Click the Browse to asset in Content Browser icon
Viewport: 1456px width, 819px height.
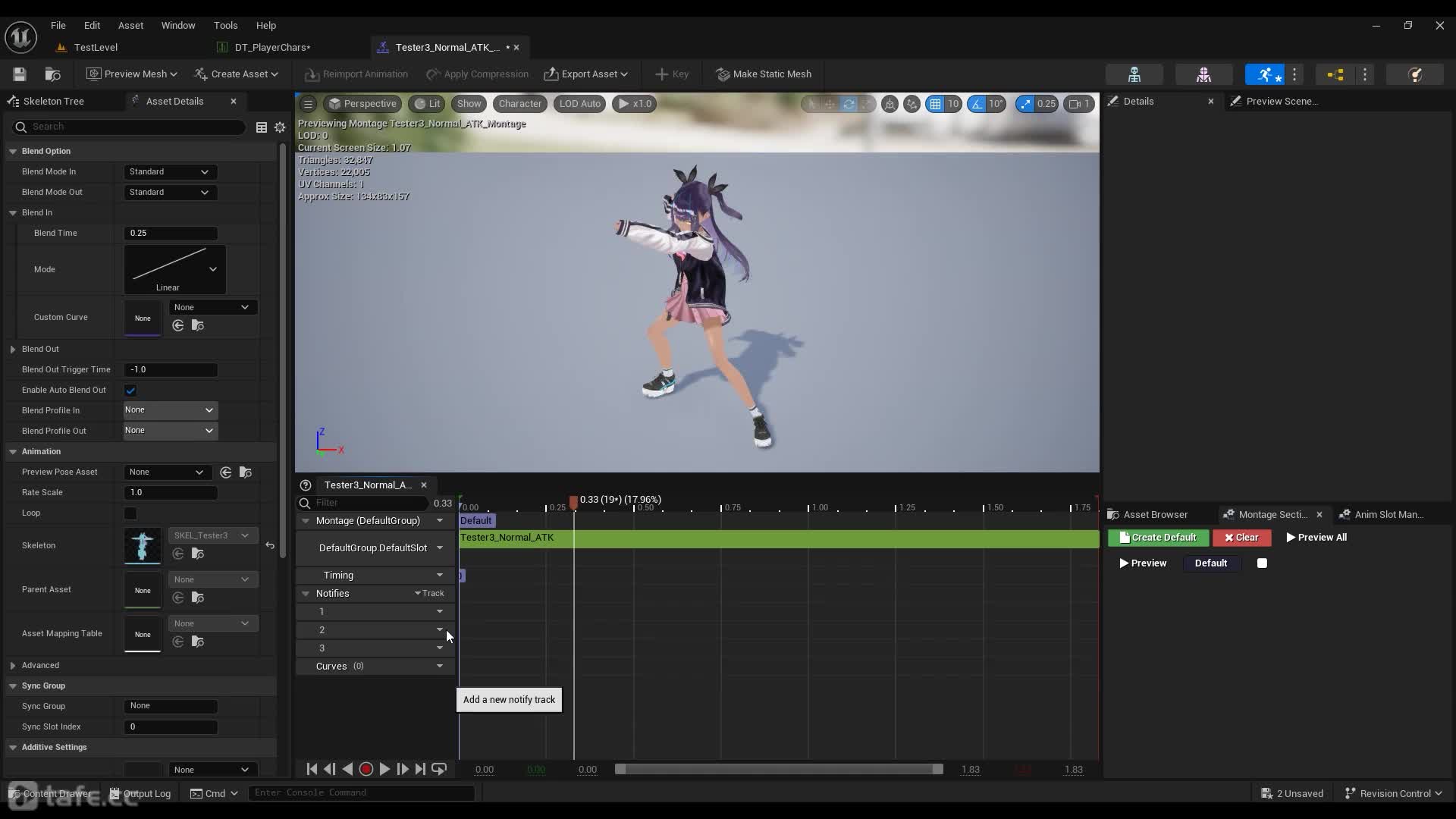[x=52, y=74]
